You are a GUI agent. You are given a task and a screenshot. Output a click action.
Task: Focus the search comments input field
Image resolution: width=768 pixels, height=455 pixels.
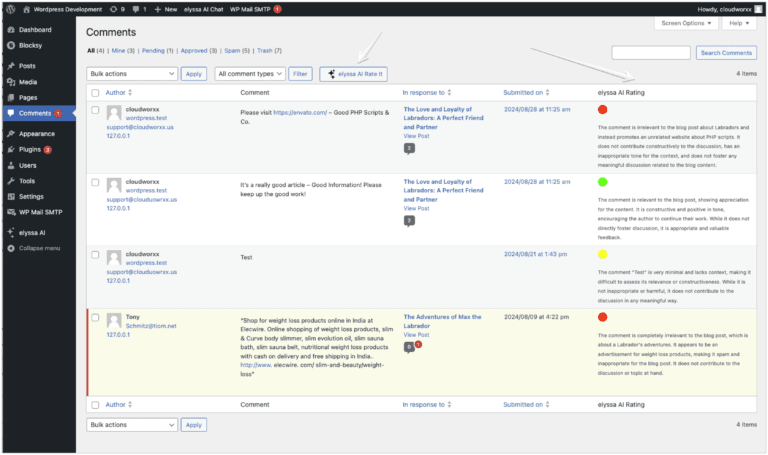pyautogui.click(x=651, y=53)
